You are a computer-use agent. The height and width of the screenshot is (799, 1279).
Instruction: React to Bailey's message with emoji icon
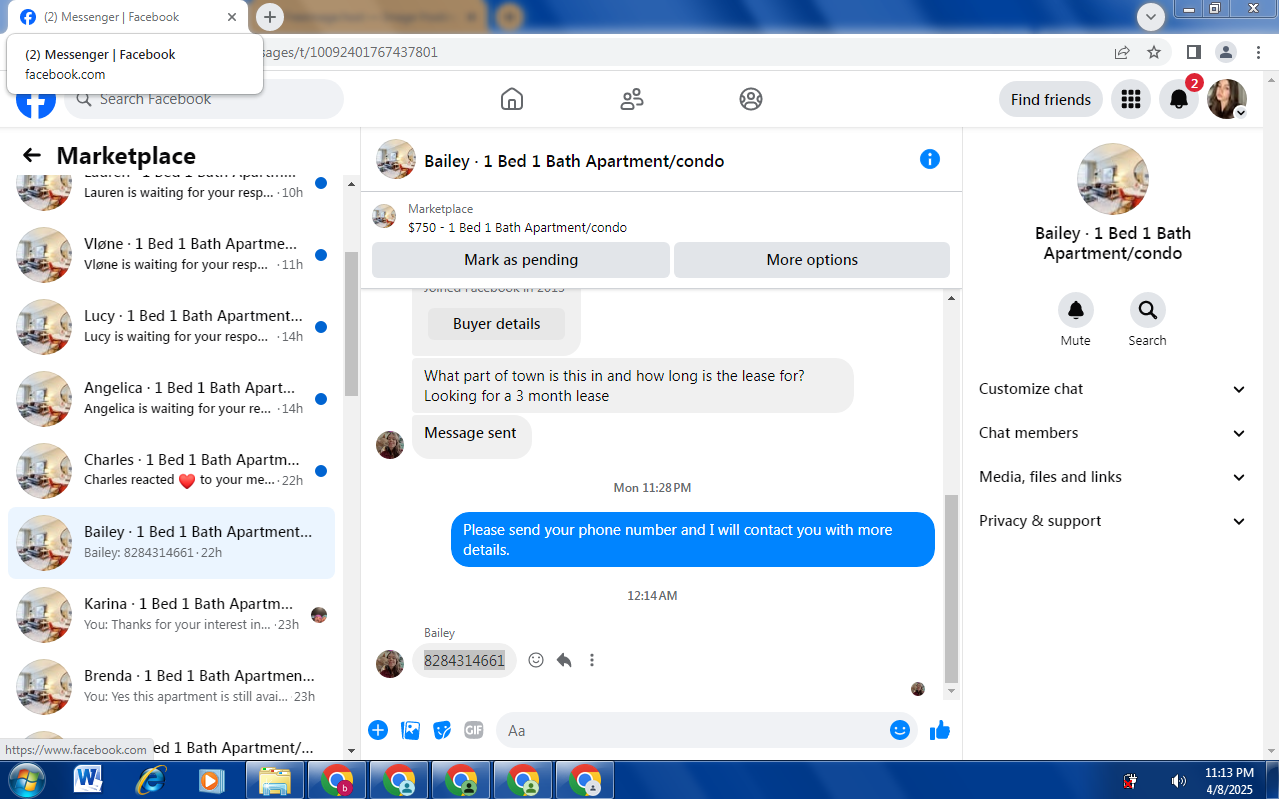pos(536,660)
